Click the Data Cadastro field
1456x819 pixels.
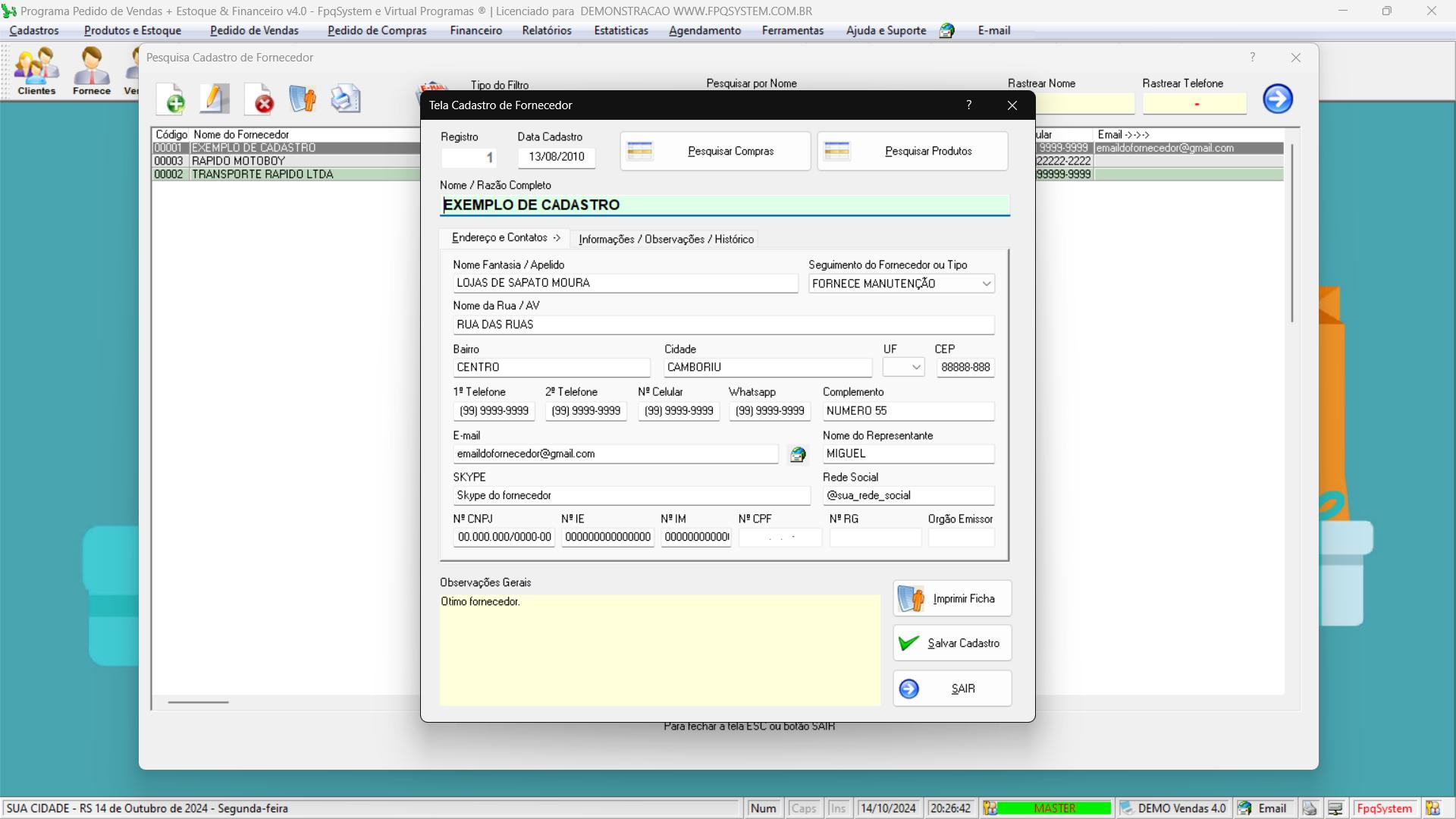click(x=557, y=158)
